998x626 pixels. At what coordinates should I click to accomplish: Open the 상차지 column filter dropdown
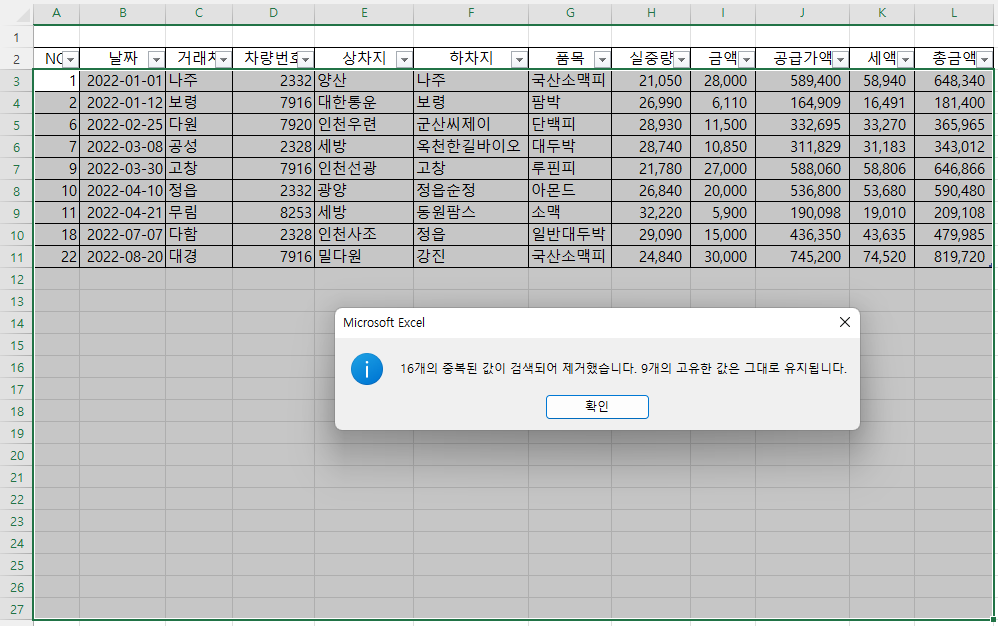coord(404,60)
